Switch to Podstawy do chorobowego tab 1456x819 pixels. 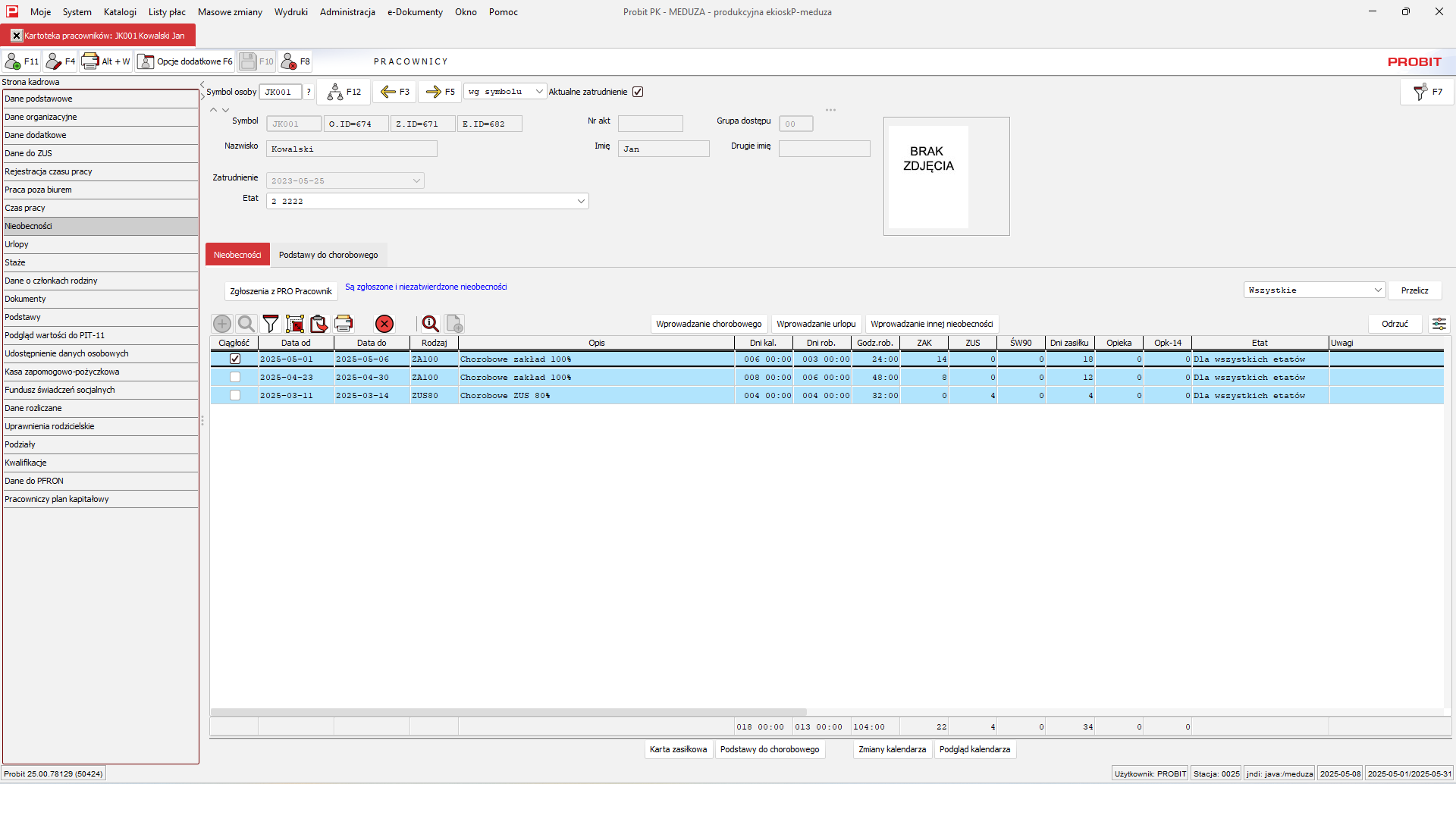click(328, 255)
